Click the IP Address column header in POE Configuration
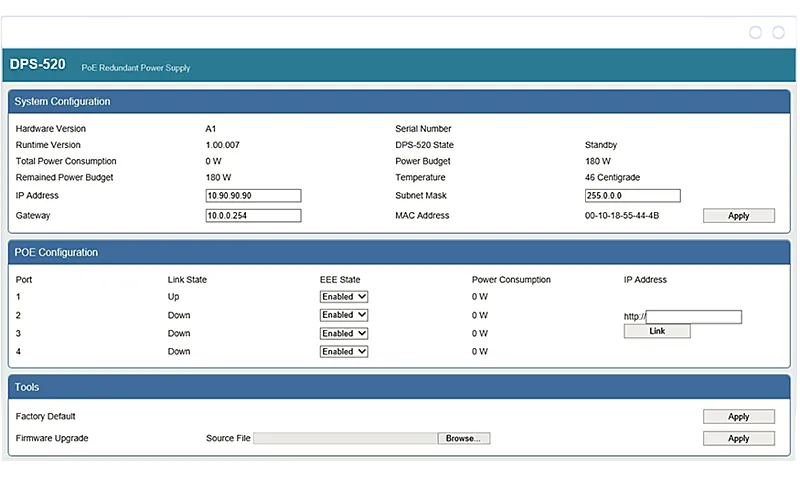Screen dimensions: 800x487 click(x=645, y=280)
